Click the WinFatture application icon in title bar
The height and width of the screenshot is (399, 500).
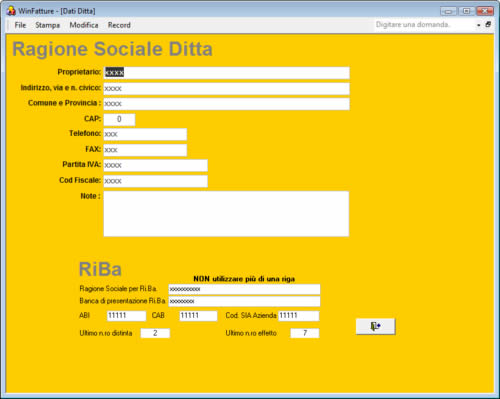point(11,11)
